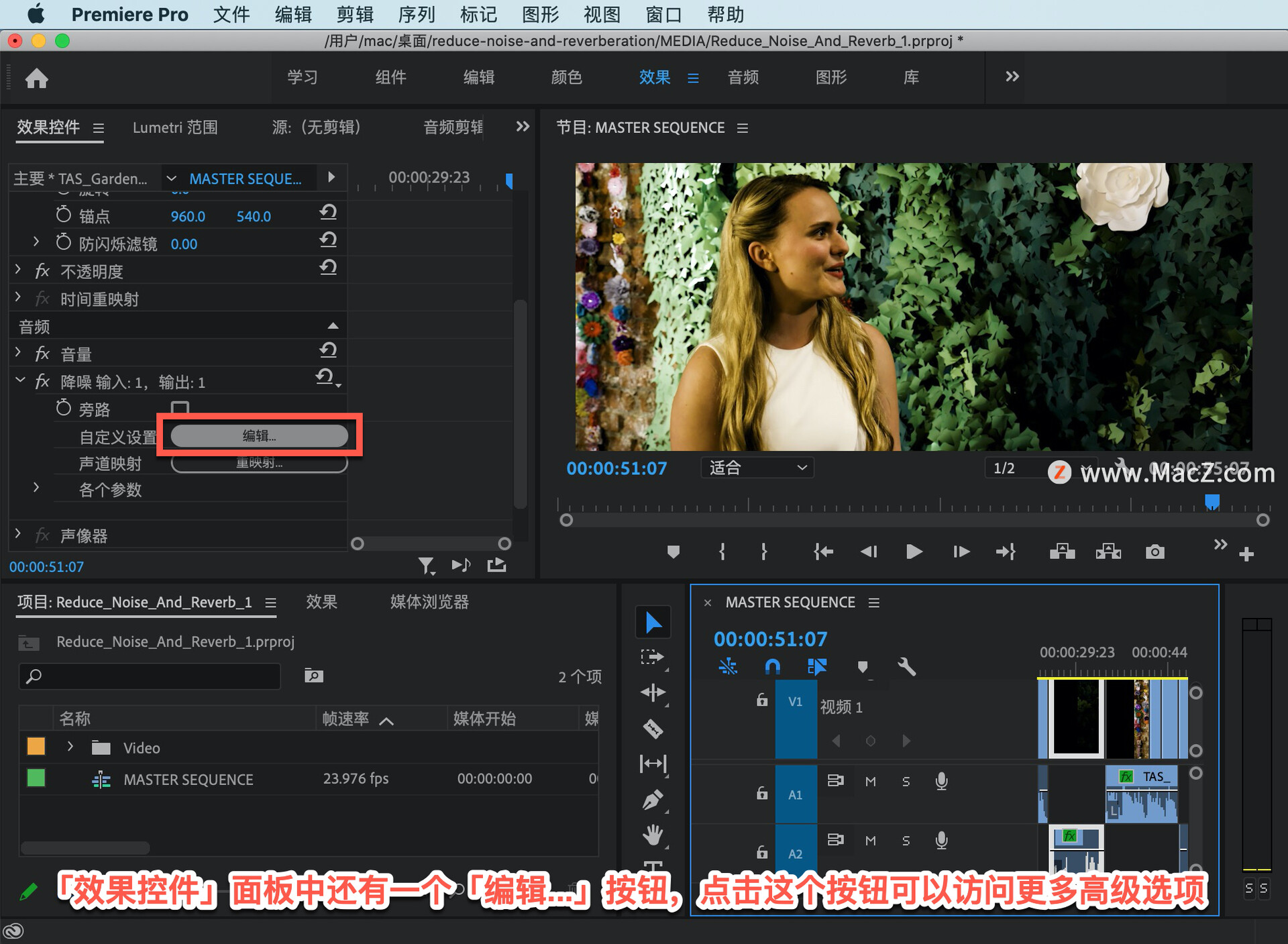Click export in Effect Controls footer
Screen dimensions: 1288x944
[496, 565]
